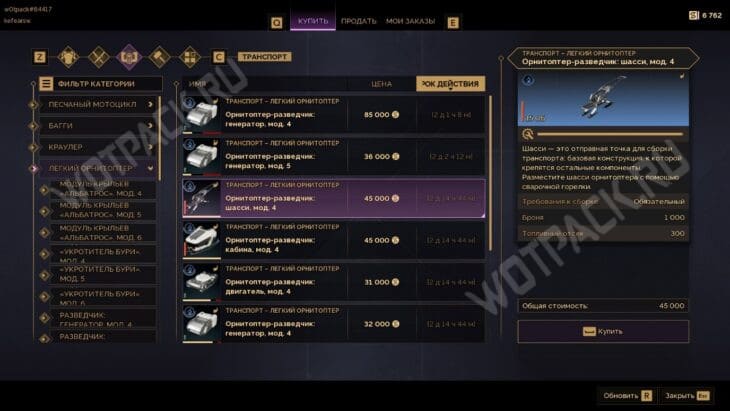
Task: Select the кабина, мод. 4 listing thumbnail
Action: pos(201,241)
